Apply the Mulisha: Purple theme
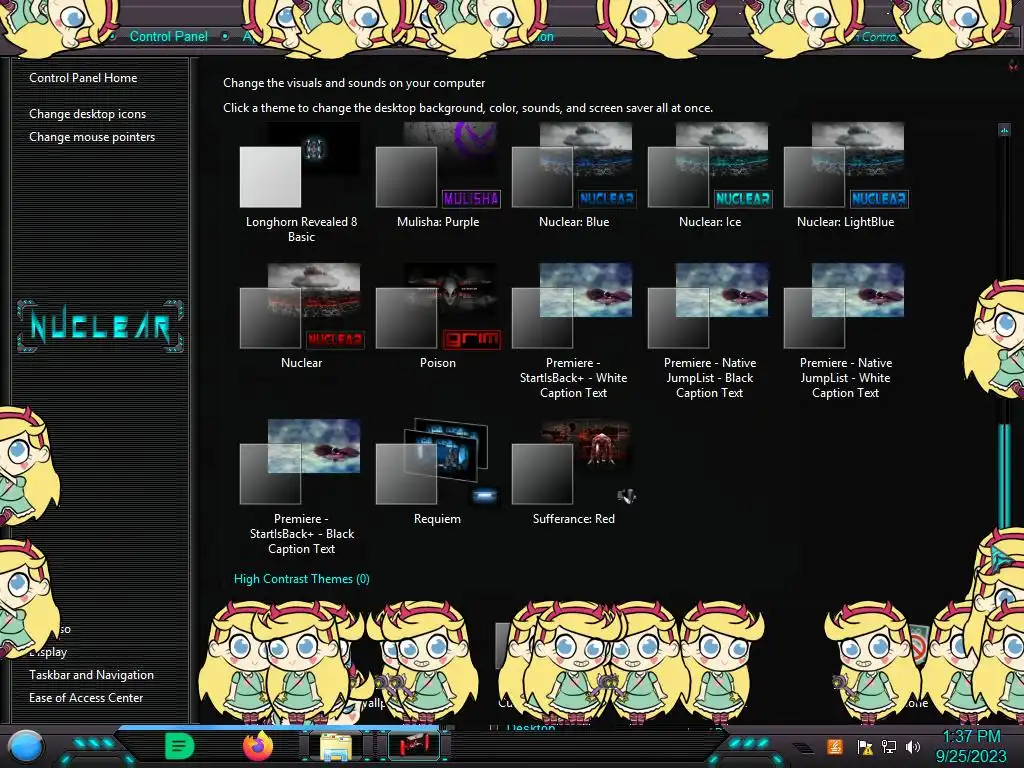This screenshot has width=1024, height=768. [x=438, y=176]
